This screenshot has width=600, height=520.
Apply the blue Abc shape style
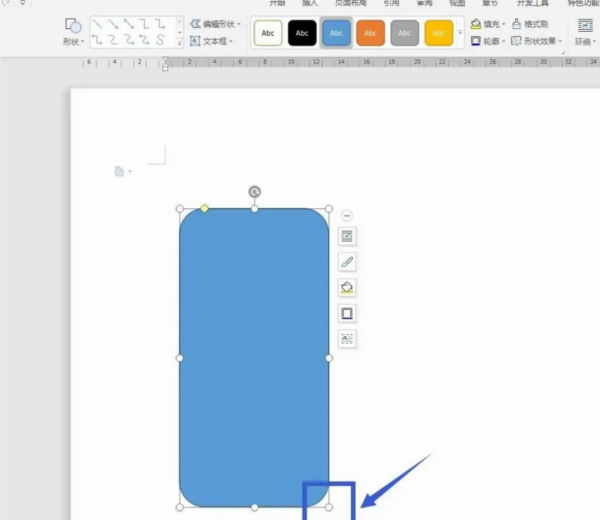pyautogui.click(x=336, y=33)
